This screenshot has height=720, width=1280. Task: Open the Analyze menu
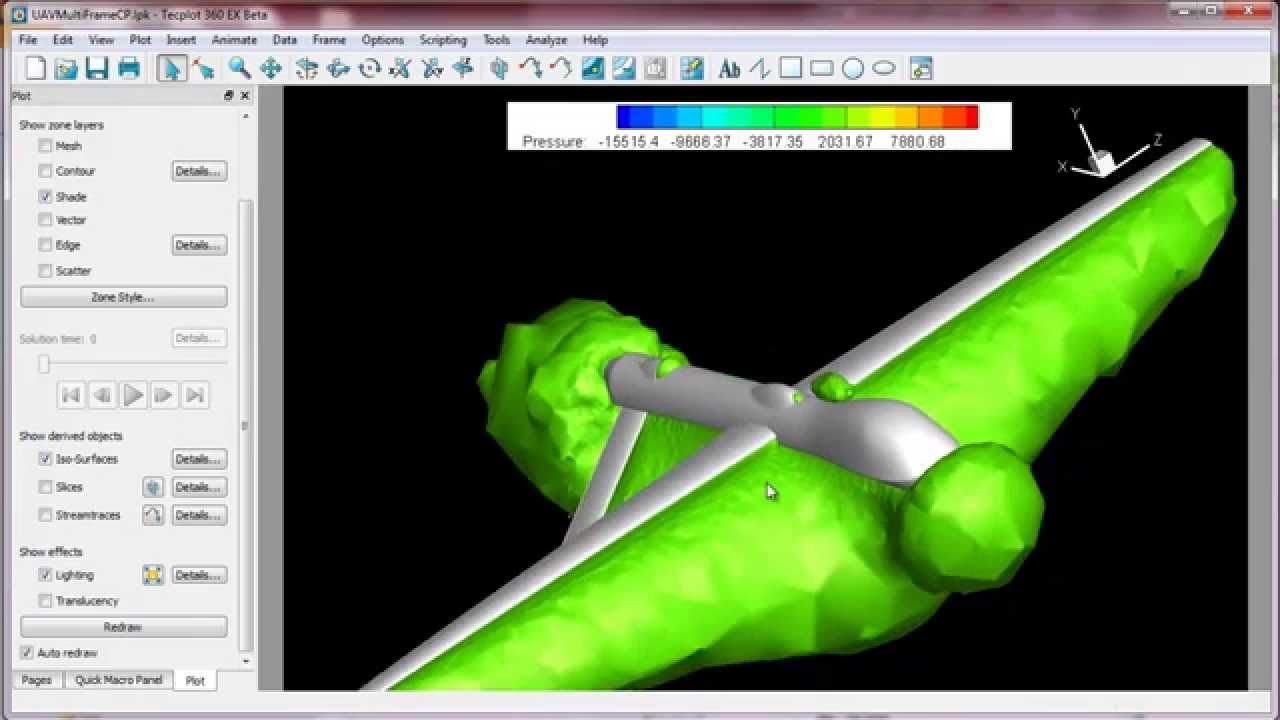click(546, 40)
